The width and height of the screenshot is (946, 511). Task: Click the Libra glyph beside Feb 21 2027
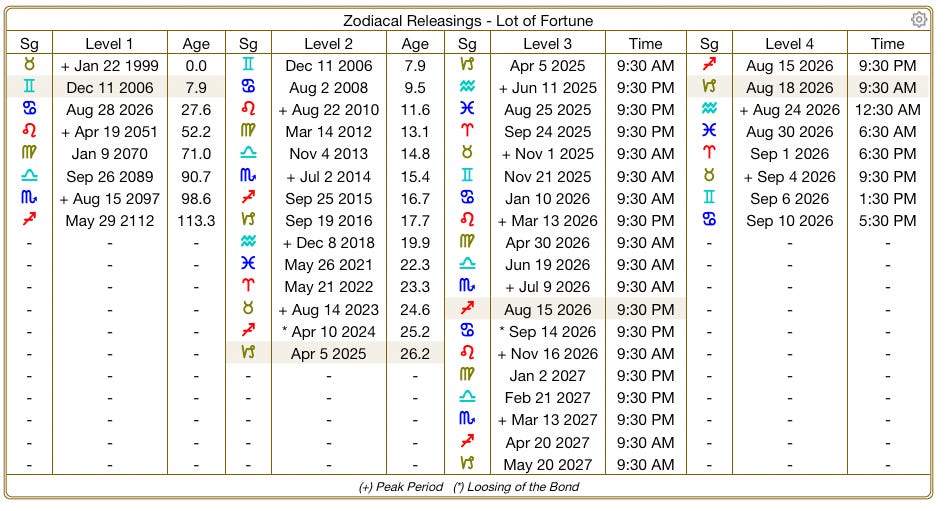pos(467,397)
